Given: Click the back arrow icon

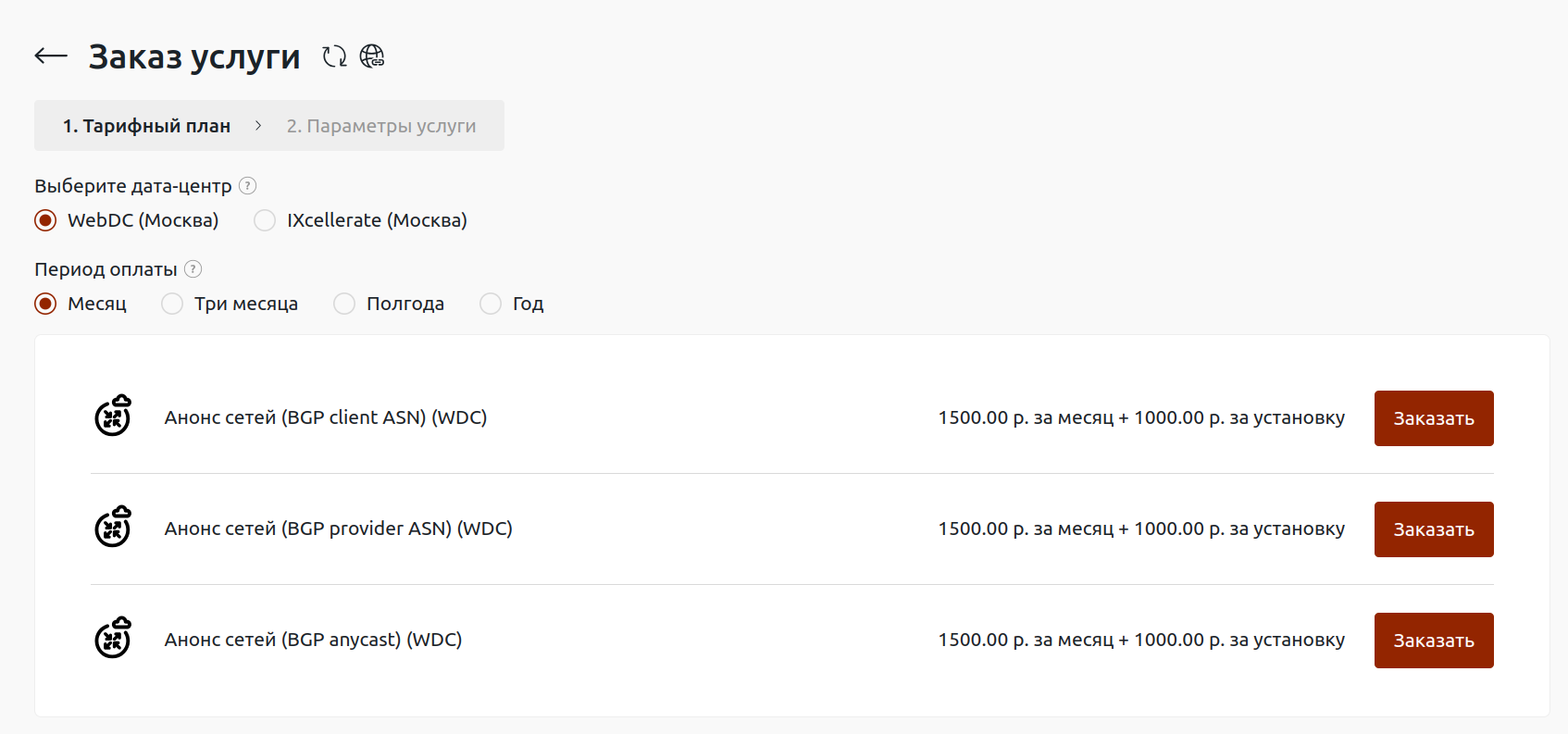Looking at the screenshot, I should click(x=51, y=56).
